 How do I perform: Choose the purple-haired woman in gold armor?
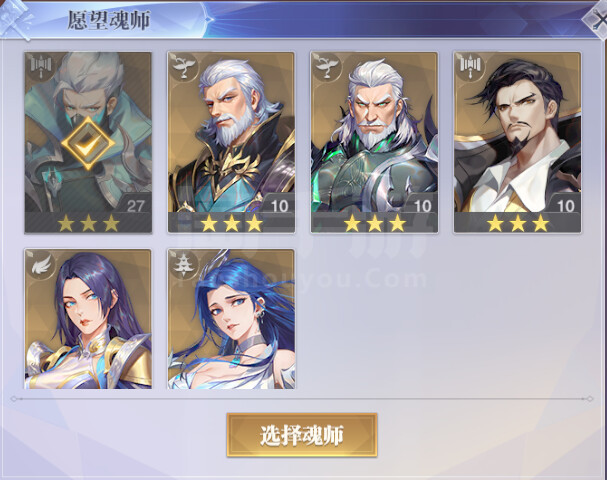point(88,319)
